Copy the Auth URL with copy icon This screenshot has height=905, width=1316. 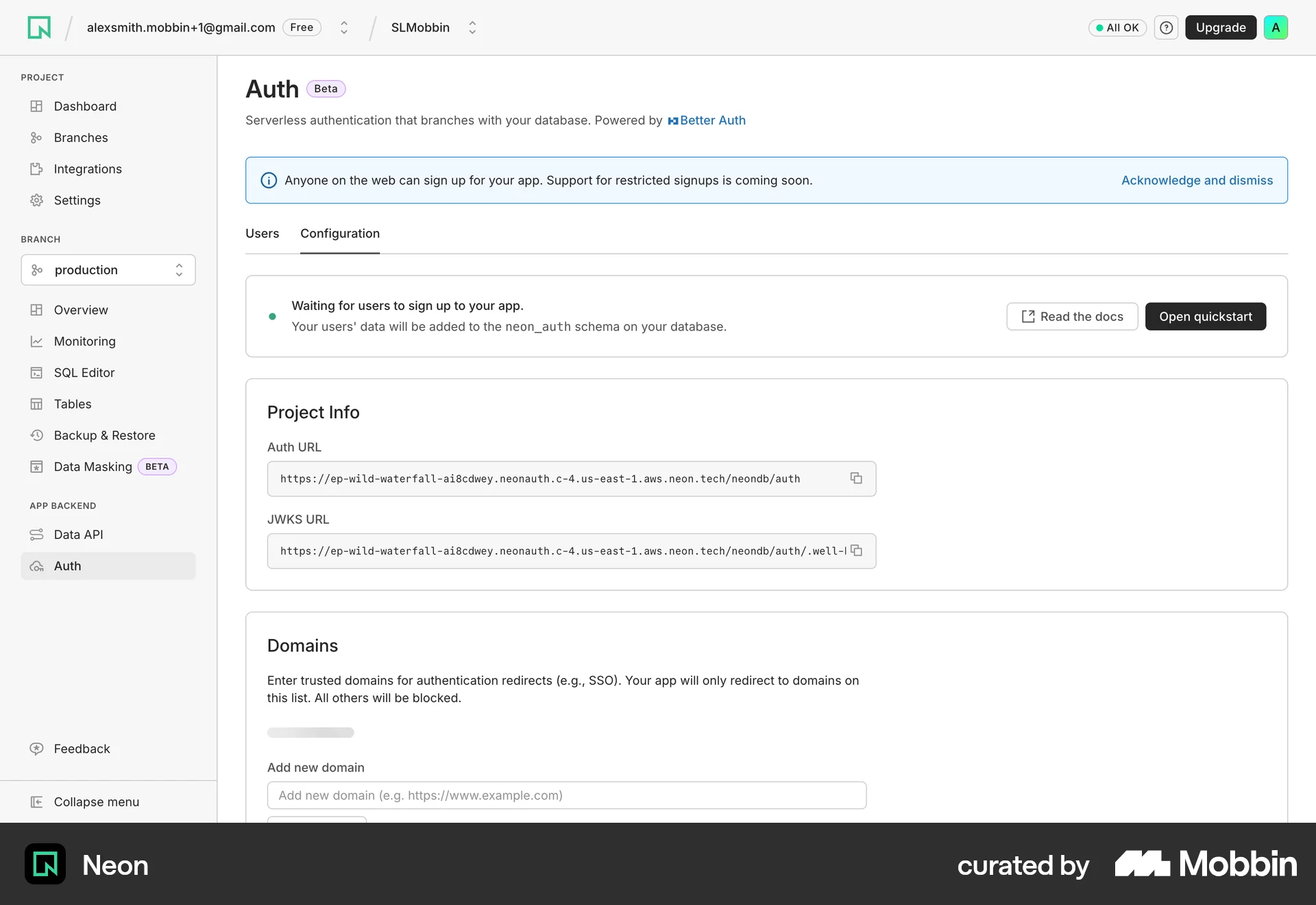[x=856, y=478]
